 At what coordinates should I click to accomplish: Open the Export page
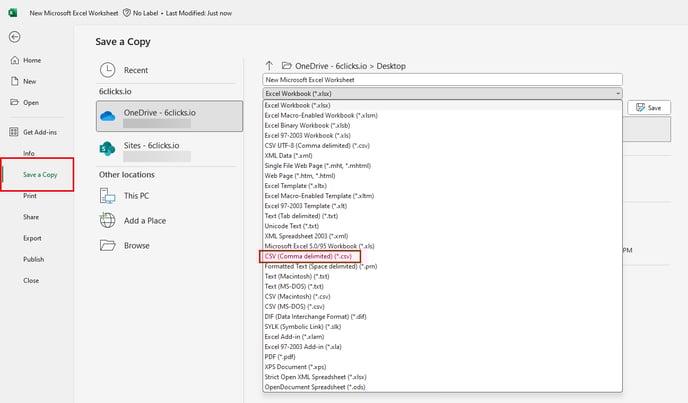pyautogui.click(x=32, y=238)
